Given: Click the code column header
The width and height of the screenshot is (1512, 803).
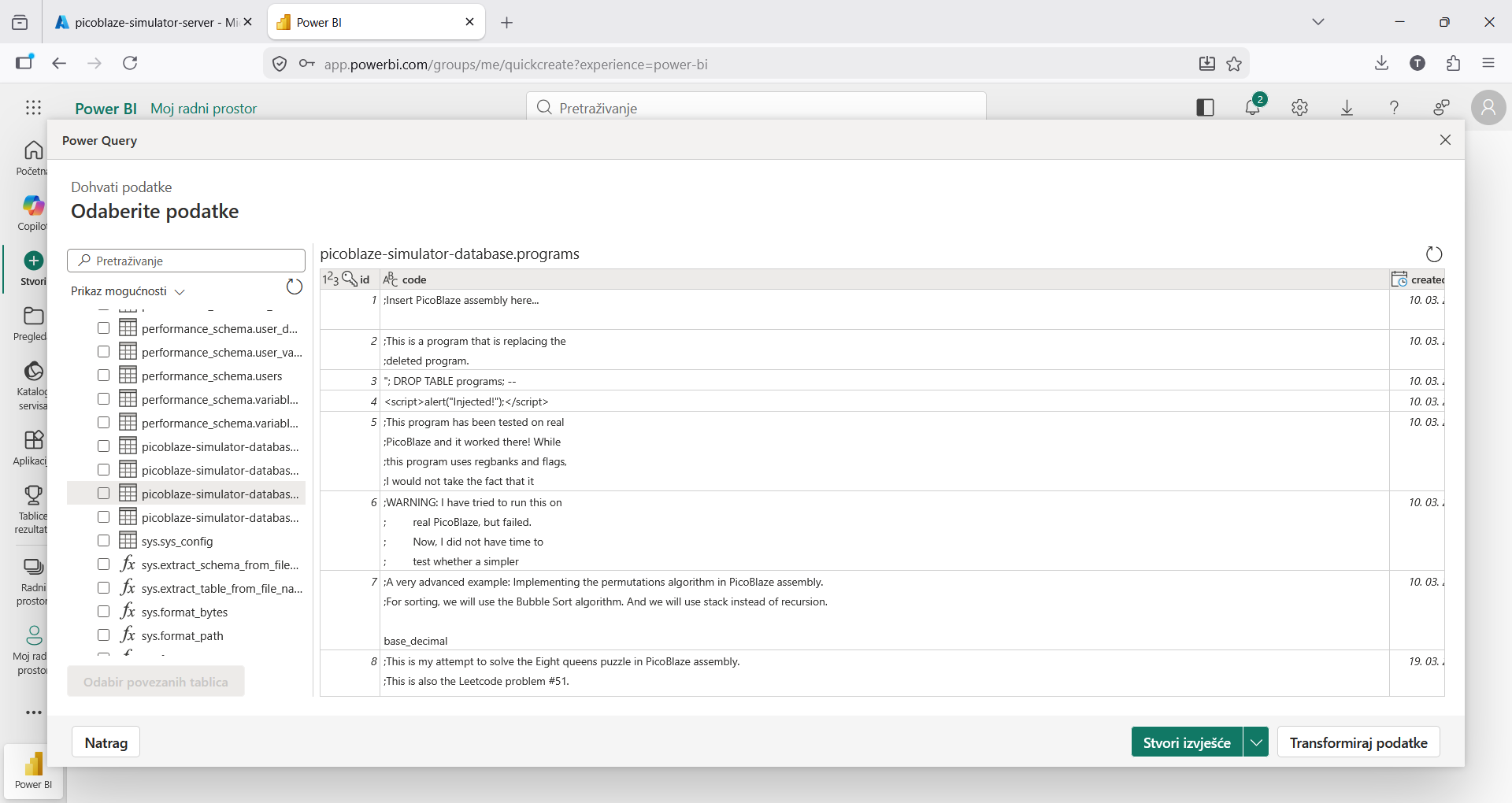Looking at the screenshot, I should [414, 279].
